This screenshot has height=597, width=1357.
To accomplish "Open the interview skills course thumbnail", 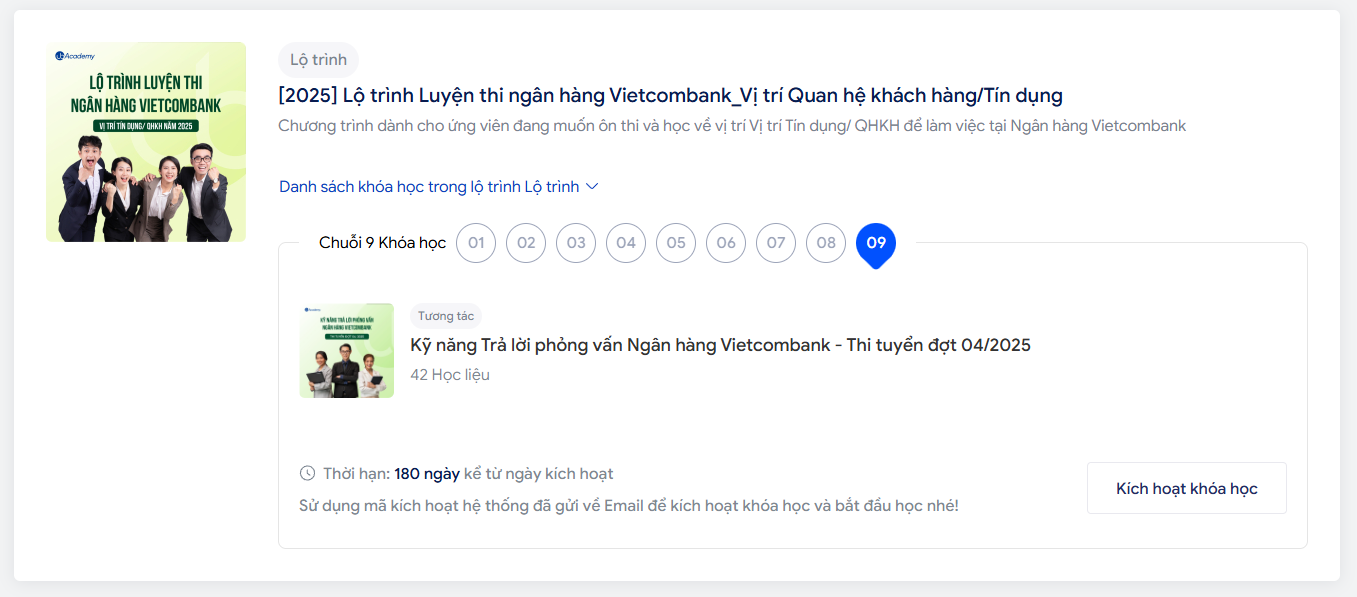I will [x=347, y=351].
